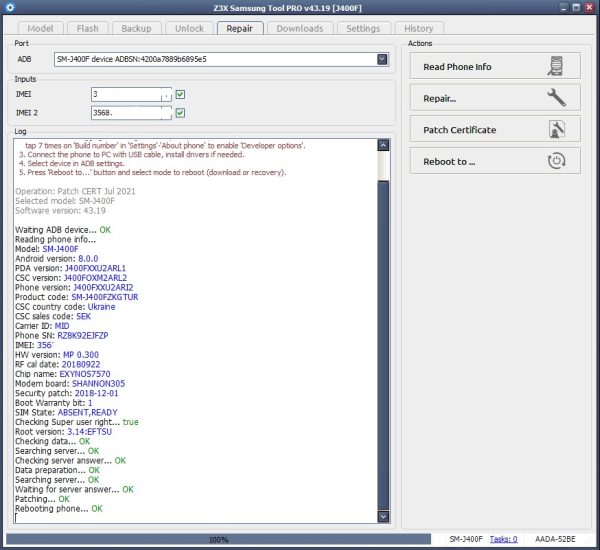
Task: Toggle the IMEI checkbox
Action: point(180,94)
